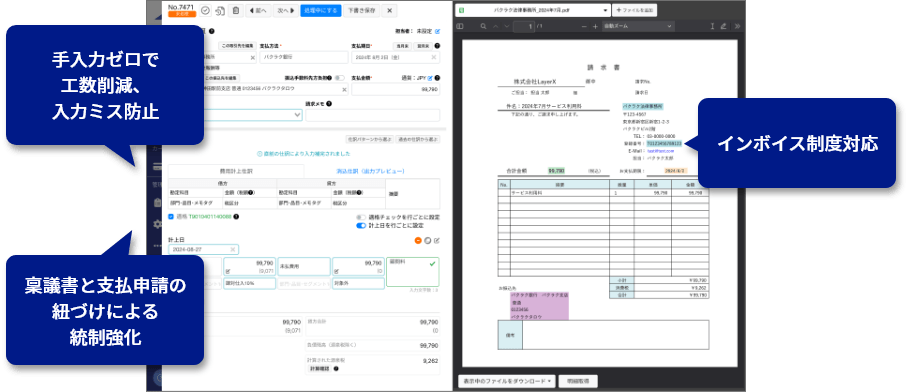Open the 自動ズーム zoom dropdown
The height and width of the screenshot is (392, 908).
click(638, 26)
